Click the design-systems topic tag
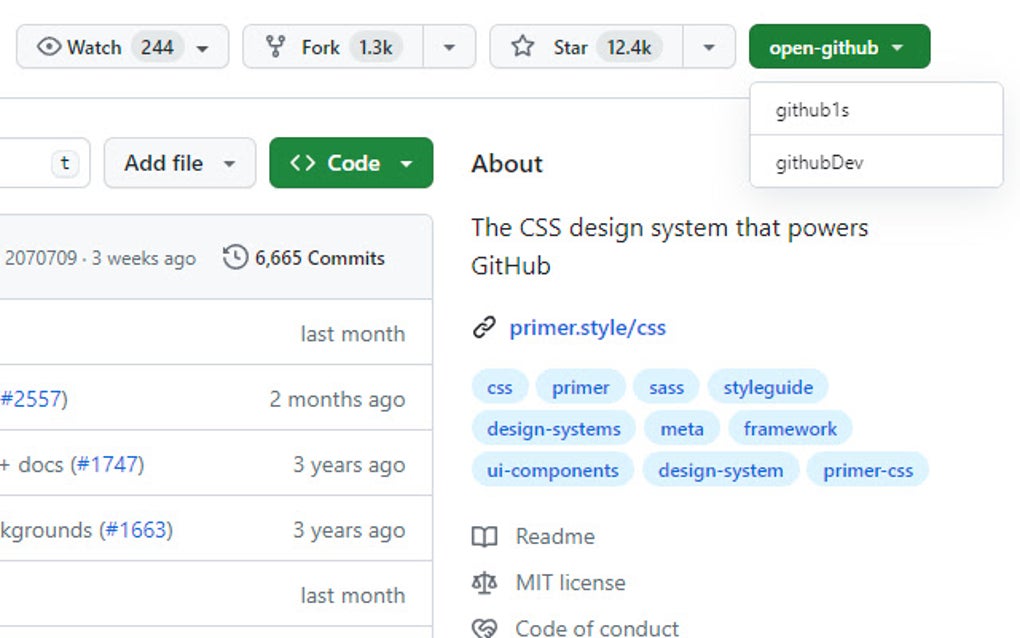Screen dimensions: 1020x638 (553, 429)
